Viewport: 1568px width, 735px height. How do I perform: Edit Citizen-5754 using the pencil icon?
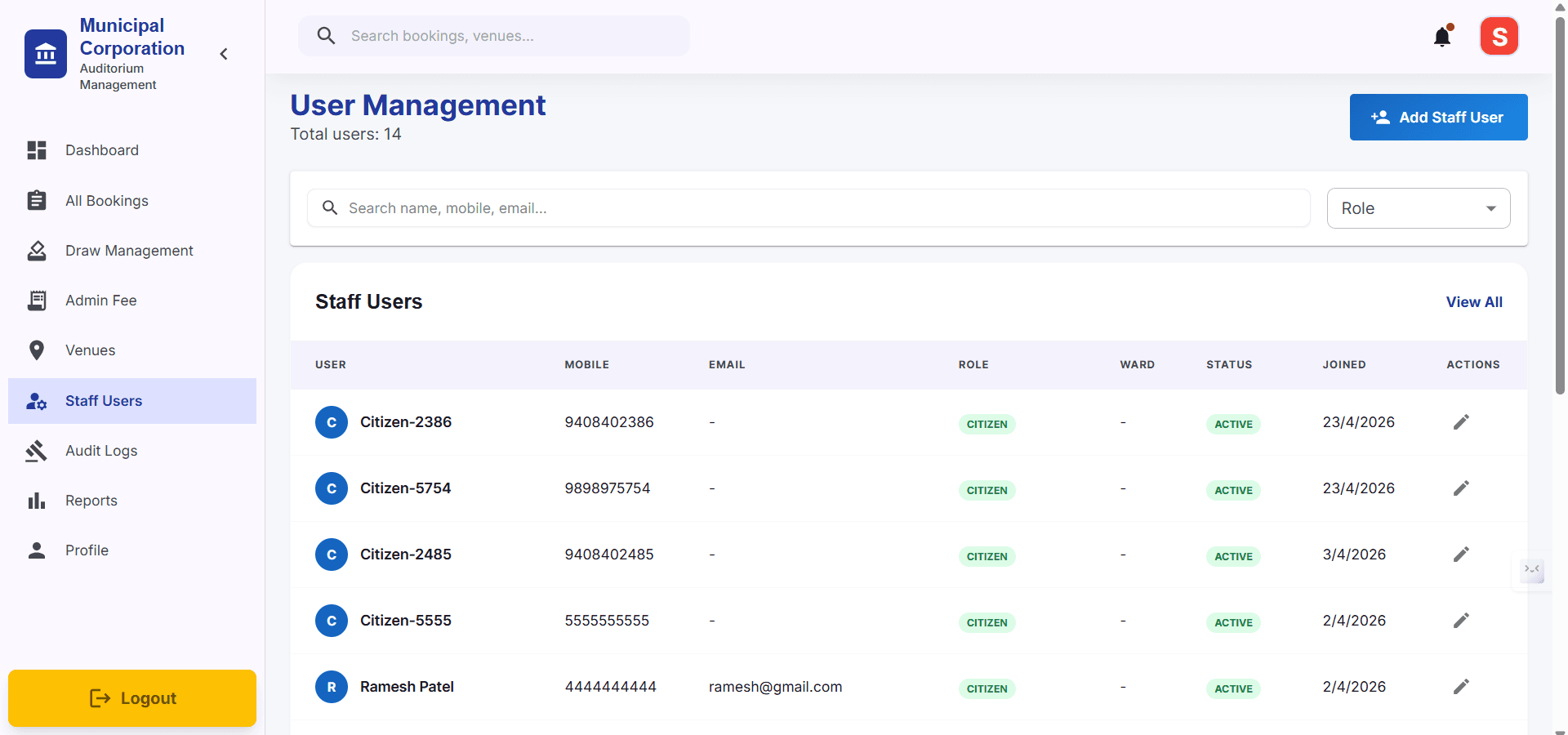click(1461, 488)
